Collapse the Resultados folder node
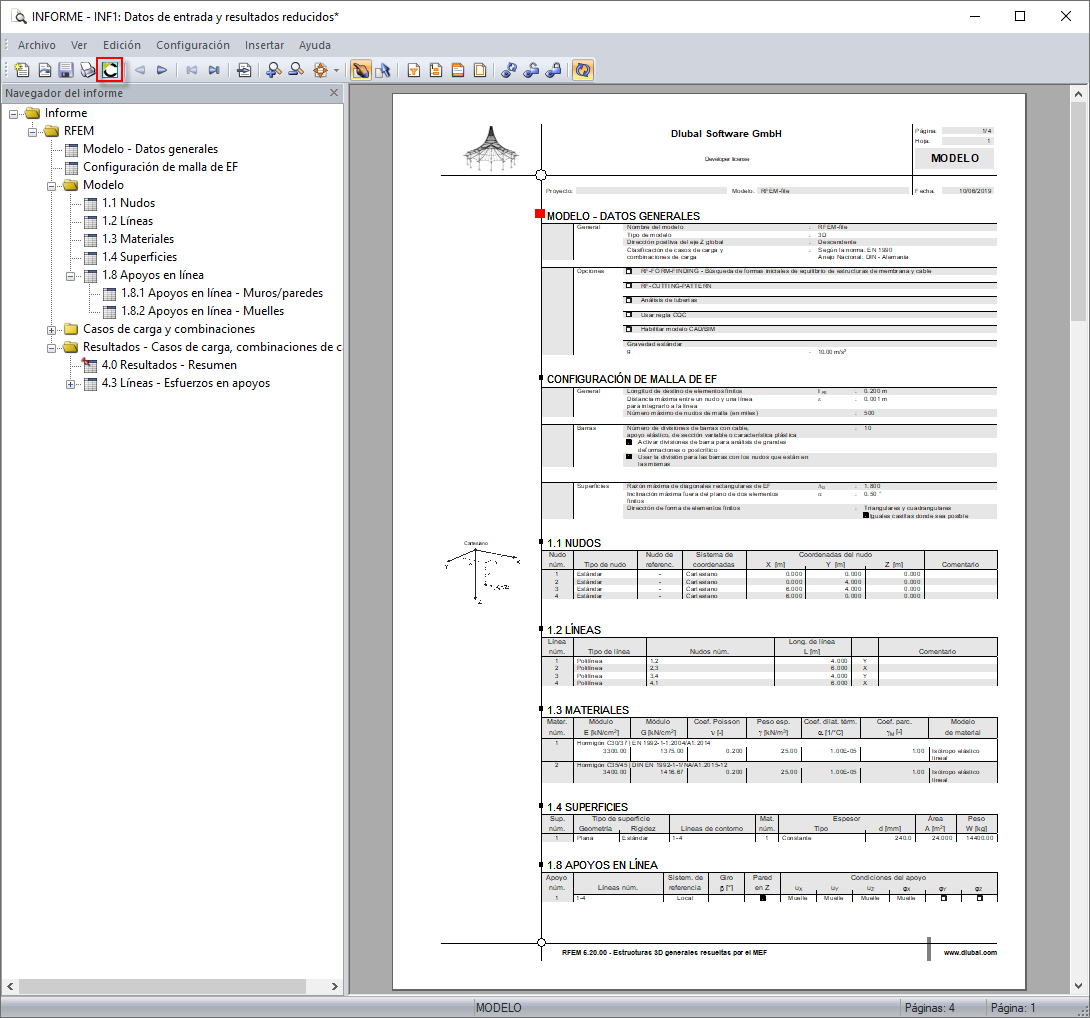The width and height of the screenshot is (1090, 1018). pyautogui.click(x=51, y=348)
